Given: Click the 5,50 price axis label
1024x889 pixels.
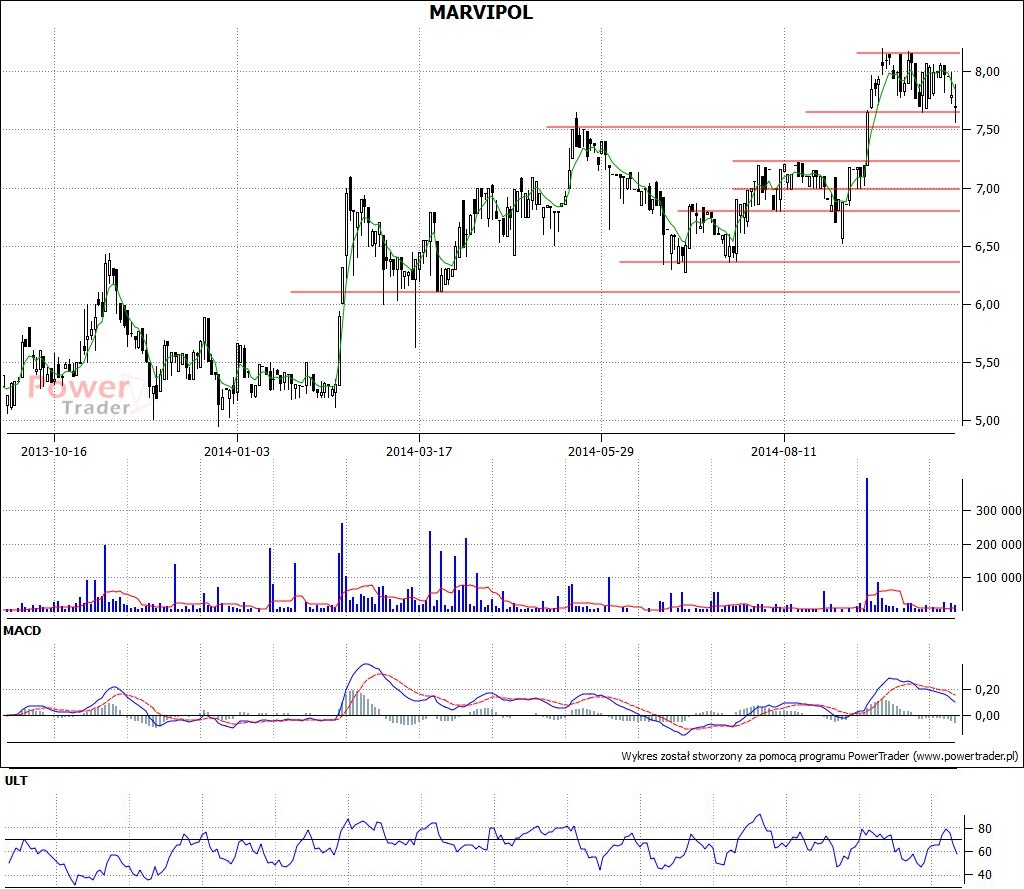Looking at the screenshot, I should click(987, 363).
